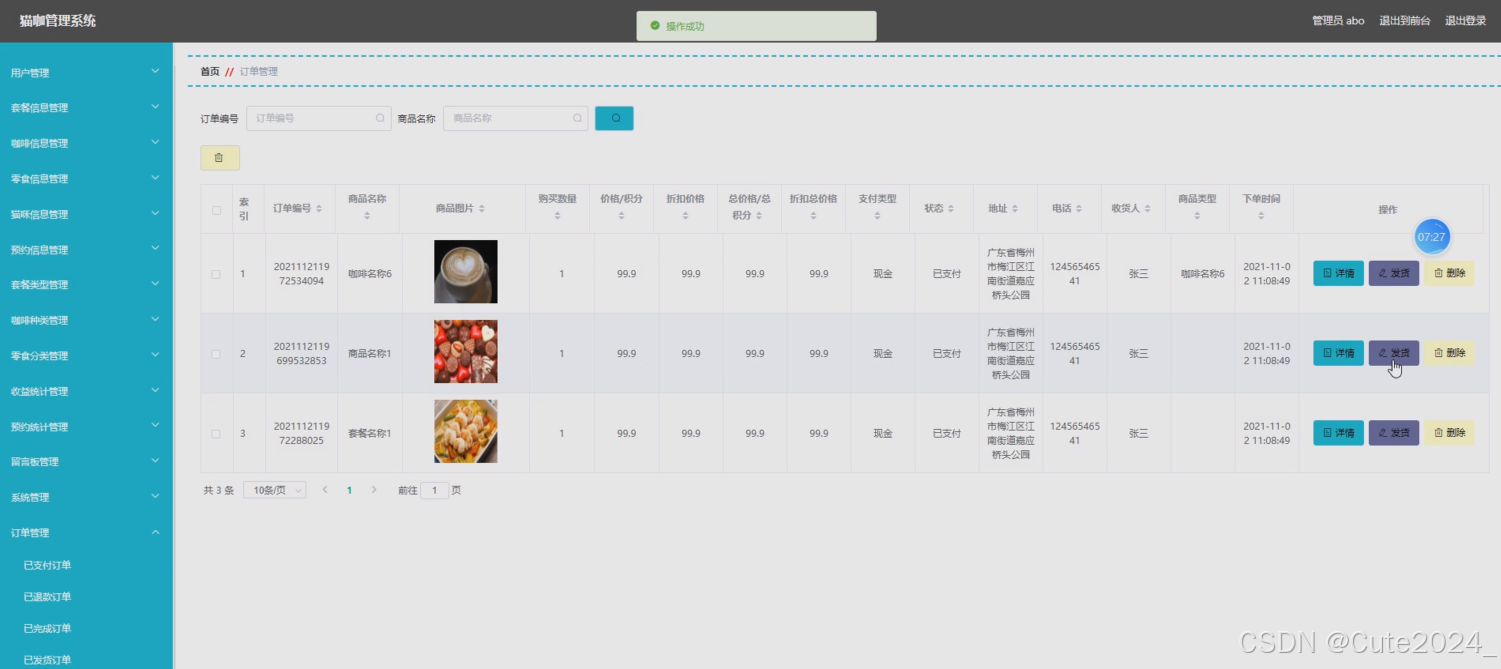Expand 猫咪信息管理 sidebar menu
The width and height of the screenshot is (1501, 669).
pyautogui.click(x=86, y=214)
